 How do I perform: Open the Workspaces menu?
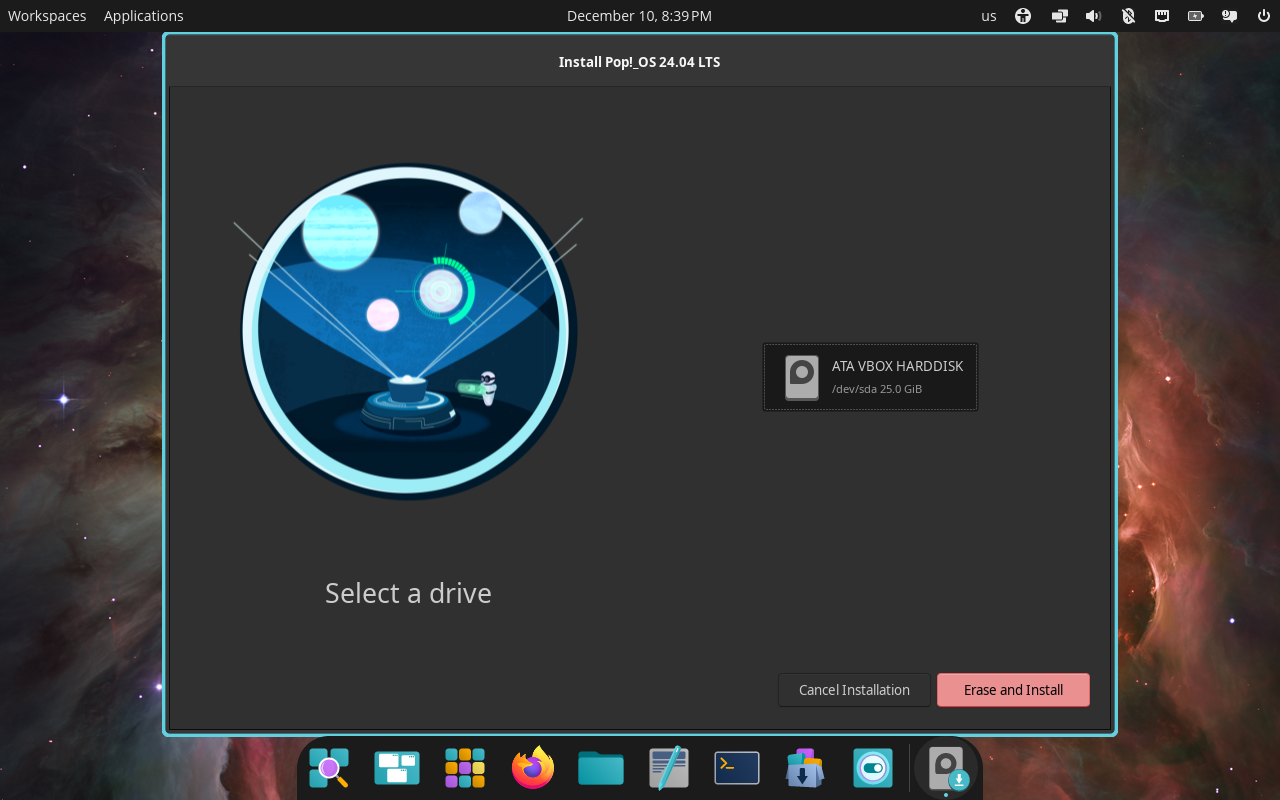coord(46,15)
